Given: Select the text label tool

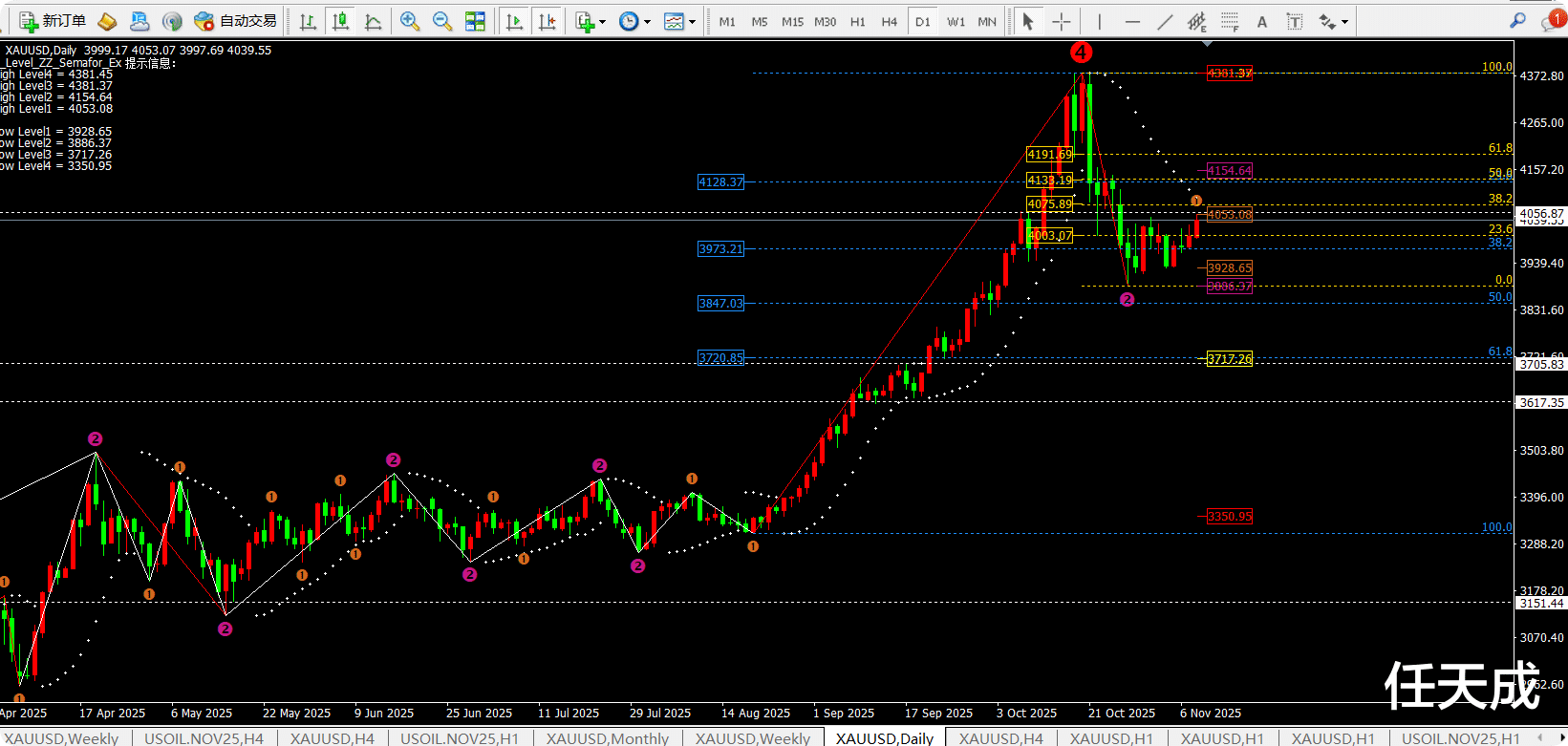Looking at the screenshot, I should tap(1295, 20).
